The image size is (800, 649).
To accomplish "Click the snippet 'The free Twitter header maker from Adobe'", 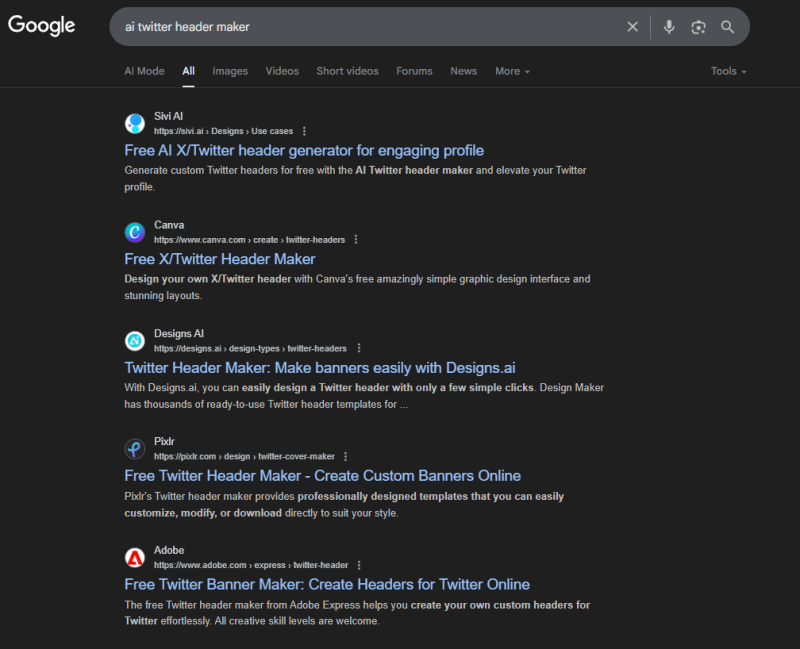I will click(357, 613).
